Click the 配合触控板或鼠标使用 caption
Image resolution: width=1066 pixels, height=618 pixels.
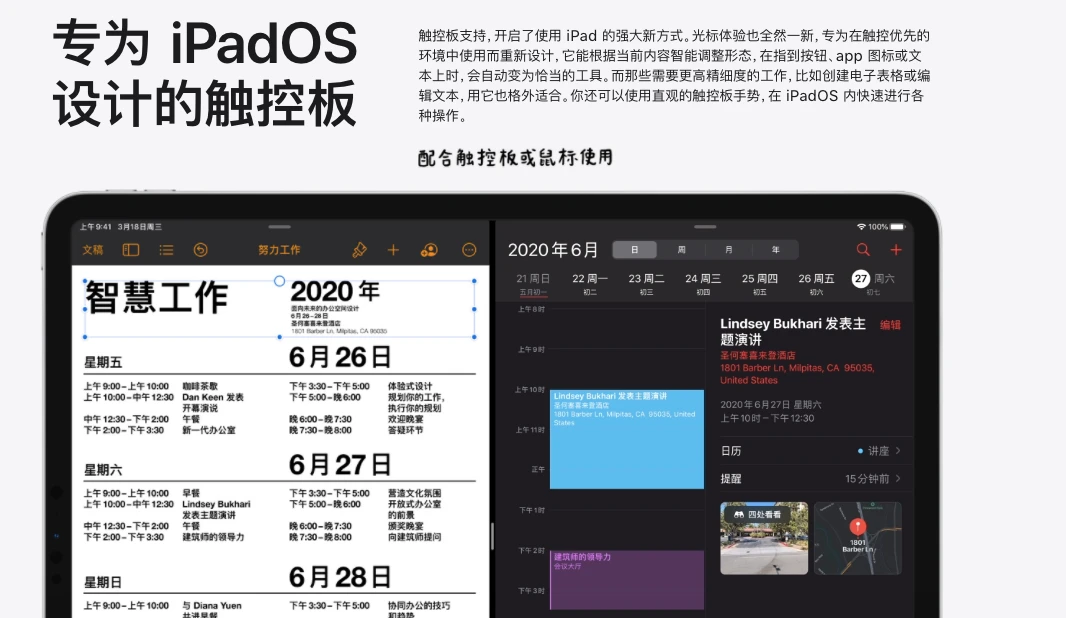pyautogui.click(x=515, y=158)
